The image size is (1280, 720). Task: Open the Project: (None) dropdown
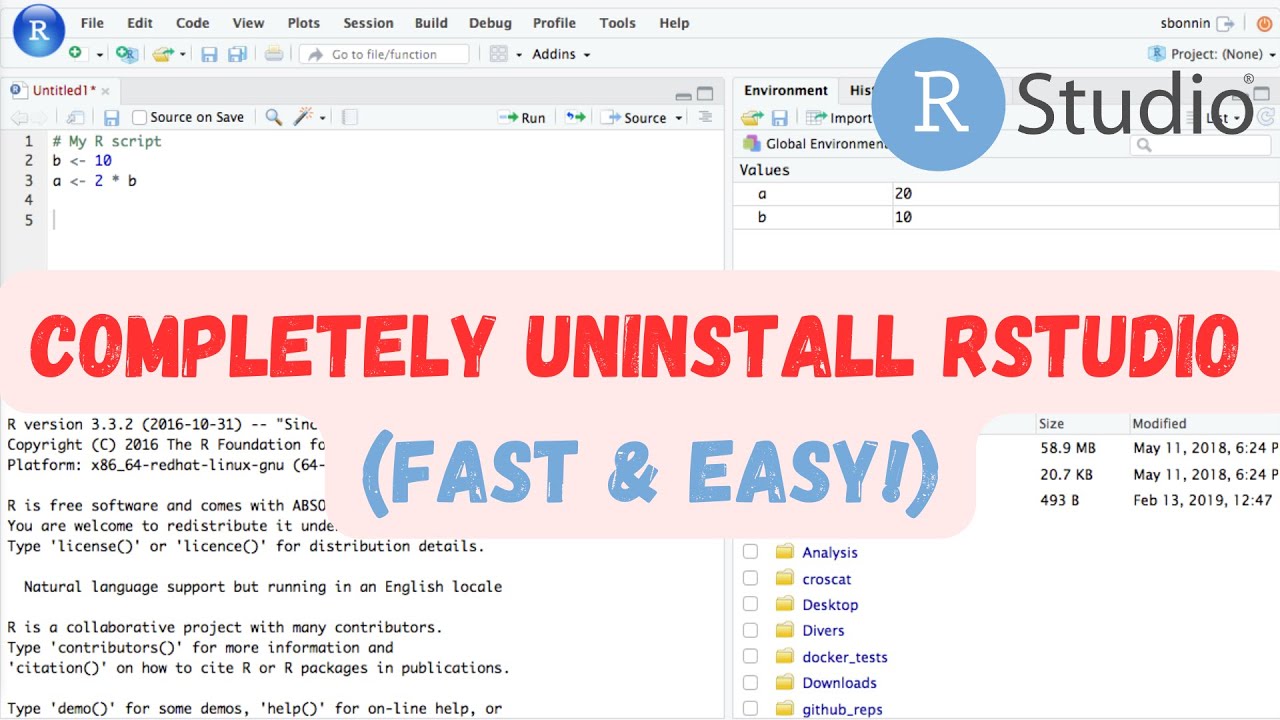coord(1210,54)
